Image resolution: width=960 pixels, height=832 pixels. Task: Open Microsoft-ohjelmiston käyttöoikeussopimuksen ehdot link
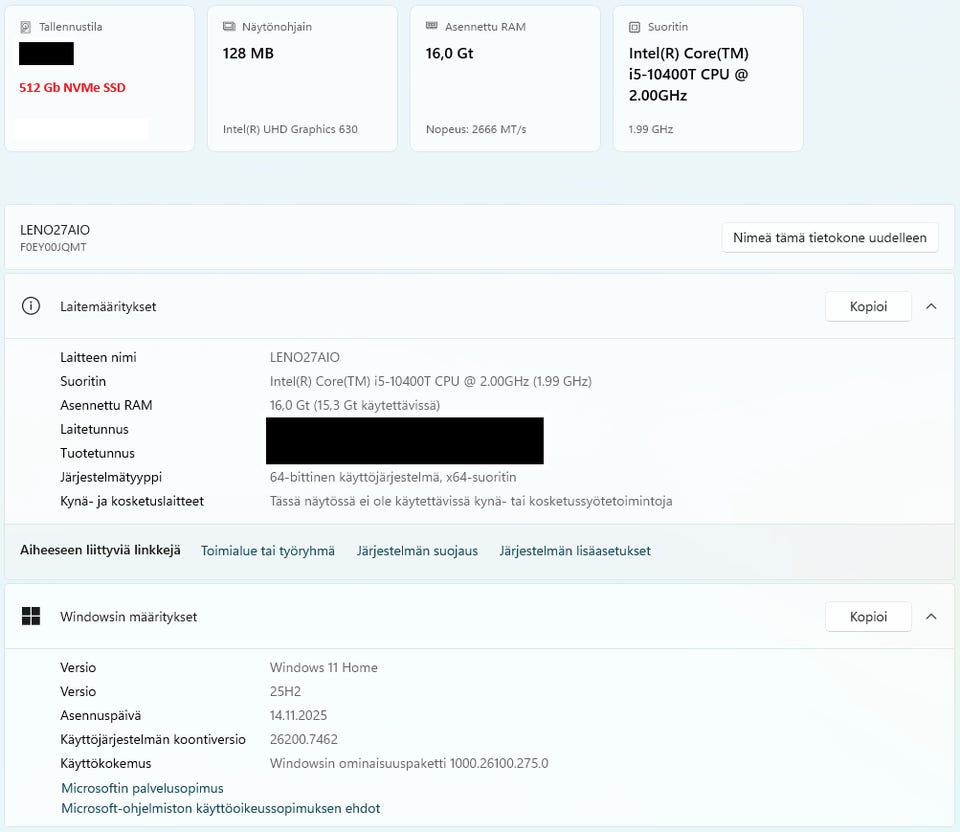[x=220, y=808]
